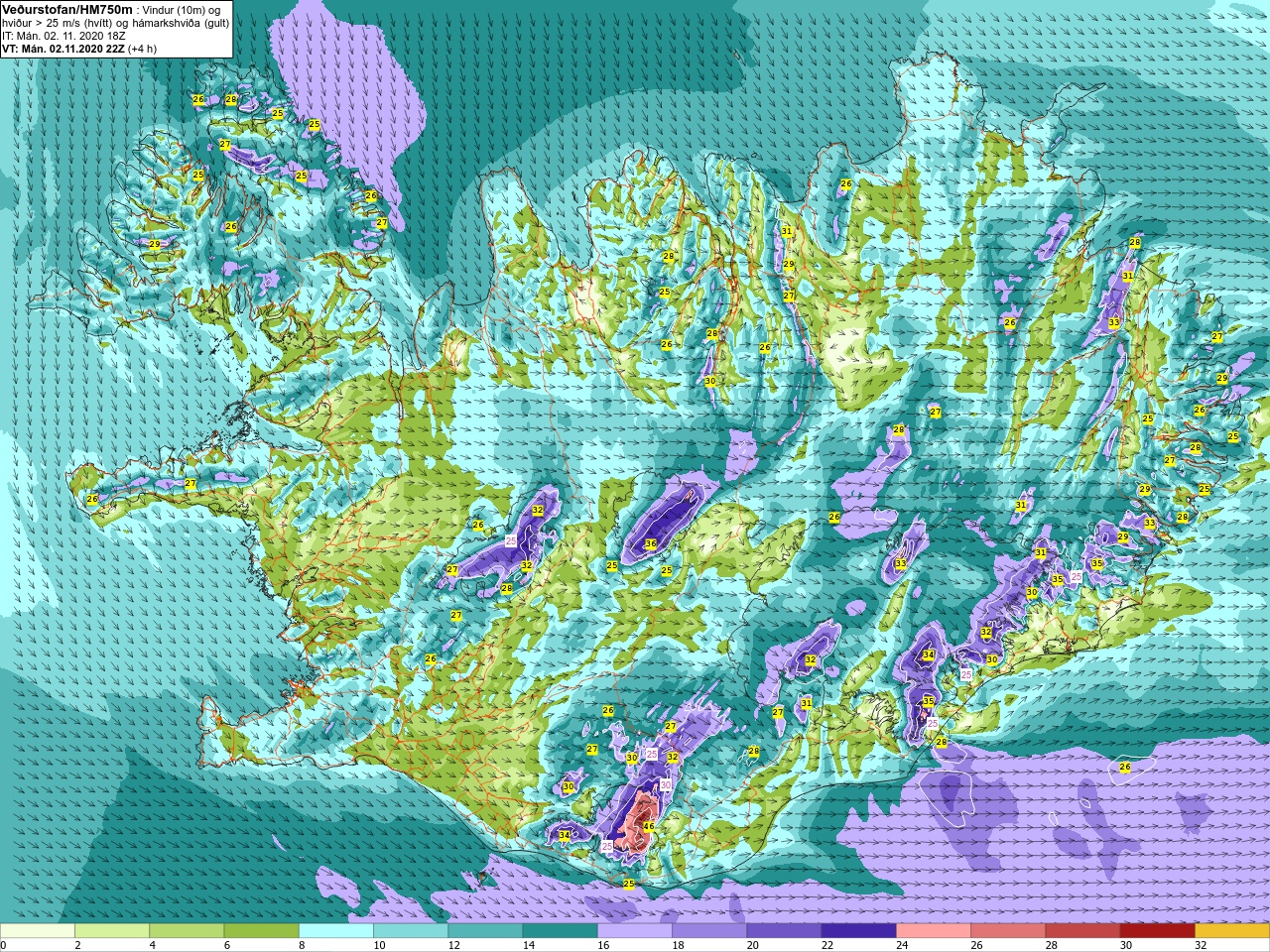Pick the 10–12 m/s turquoise legend swatch
Screen dimensions: 1270x952
tap(411, 931)
